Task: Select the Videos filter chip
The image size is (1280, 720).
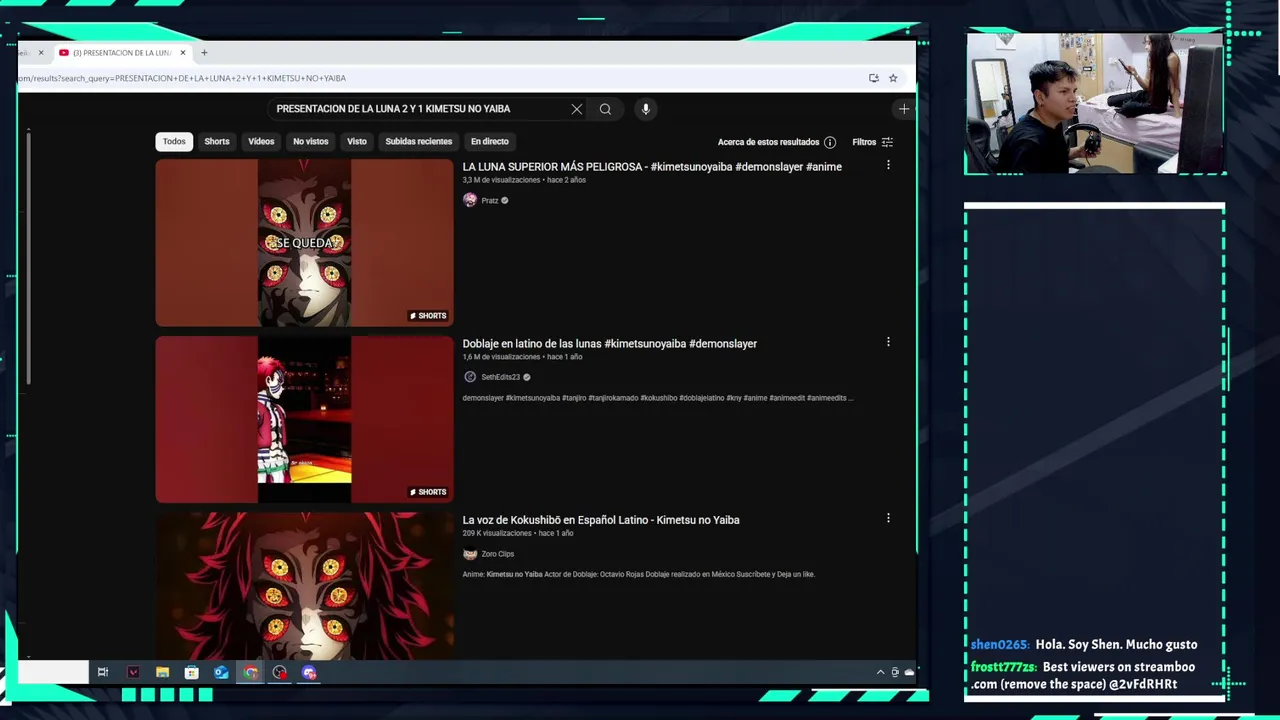Action: pyautogui.click(x=261, y=141)
